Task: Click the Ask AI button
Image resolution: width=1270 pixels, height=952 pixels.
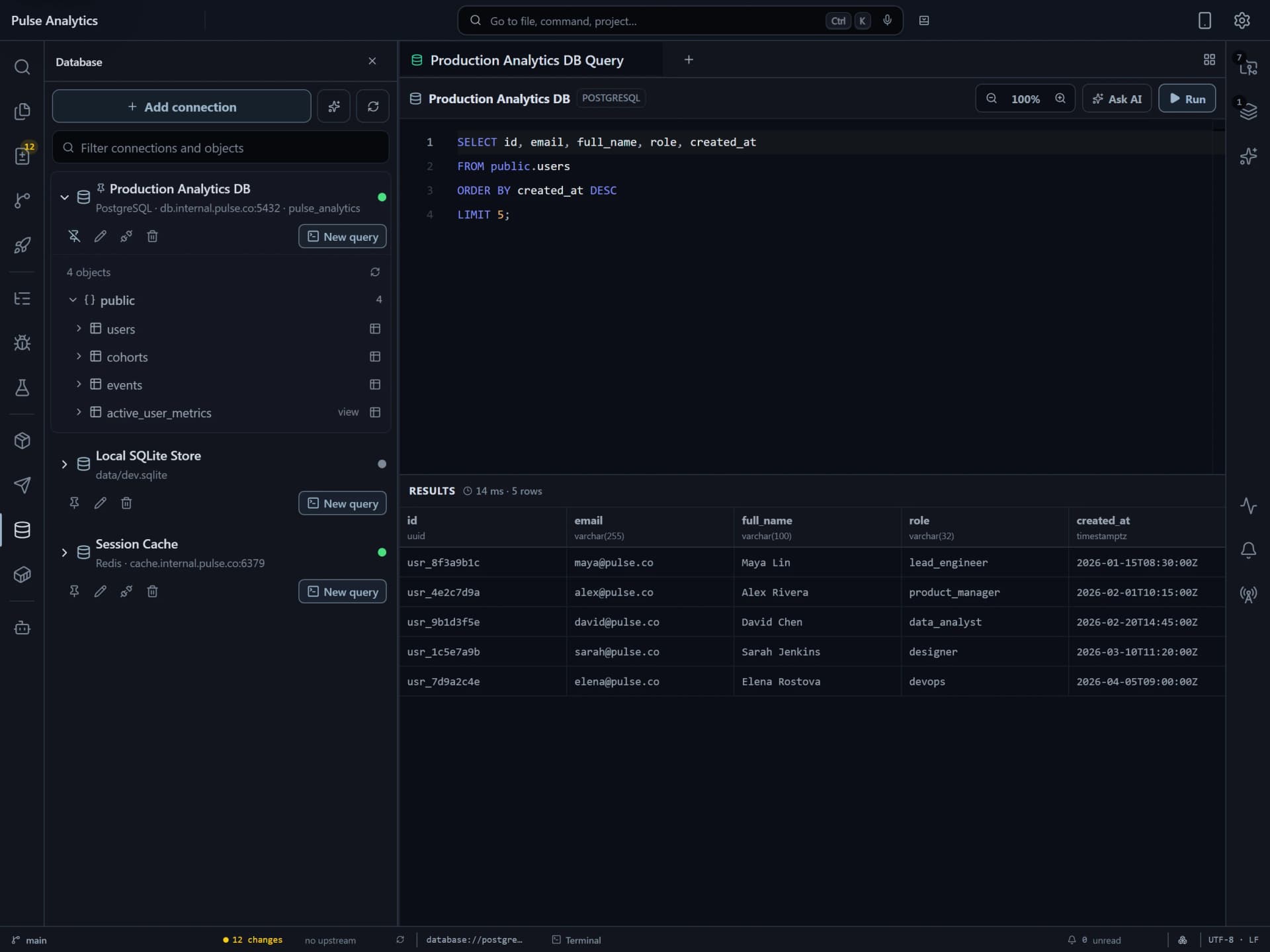Action: [x=1117, y=99]
